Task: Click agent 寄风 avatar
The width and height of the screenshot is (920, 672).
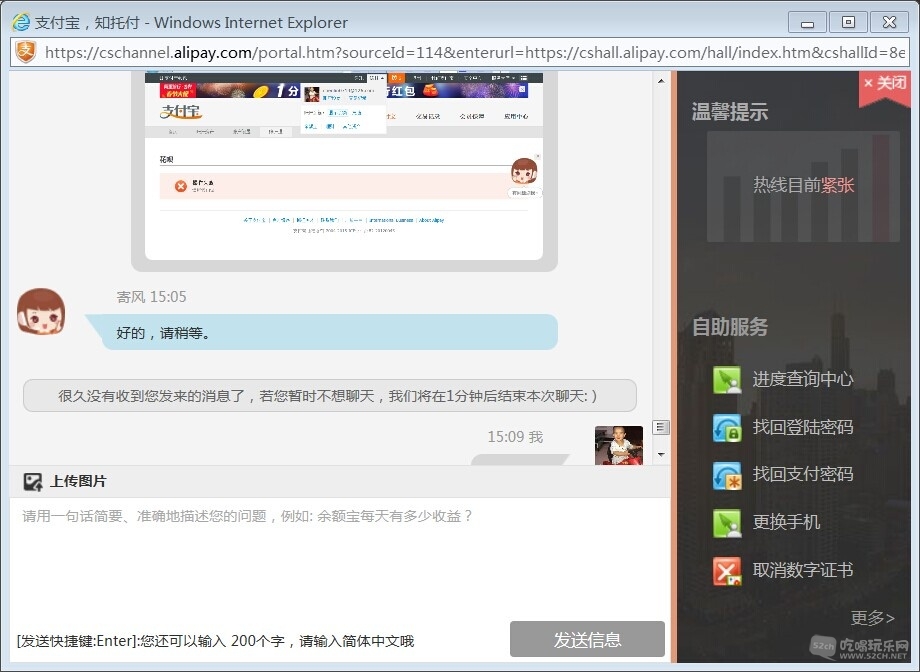Action: (x=41, y=312)
